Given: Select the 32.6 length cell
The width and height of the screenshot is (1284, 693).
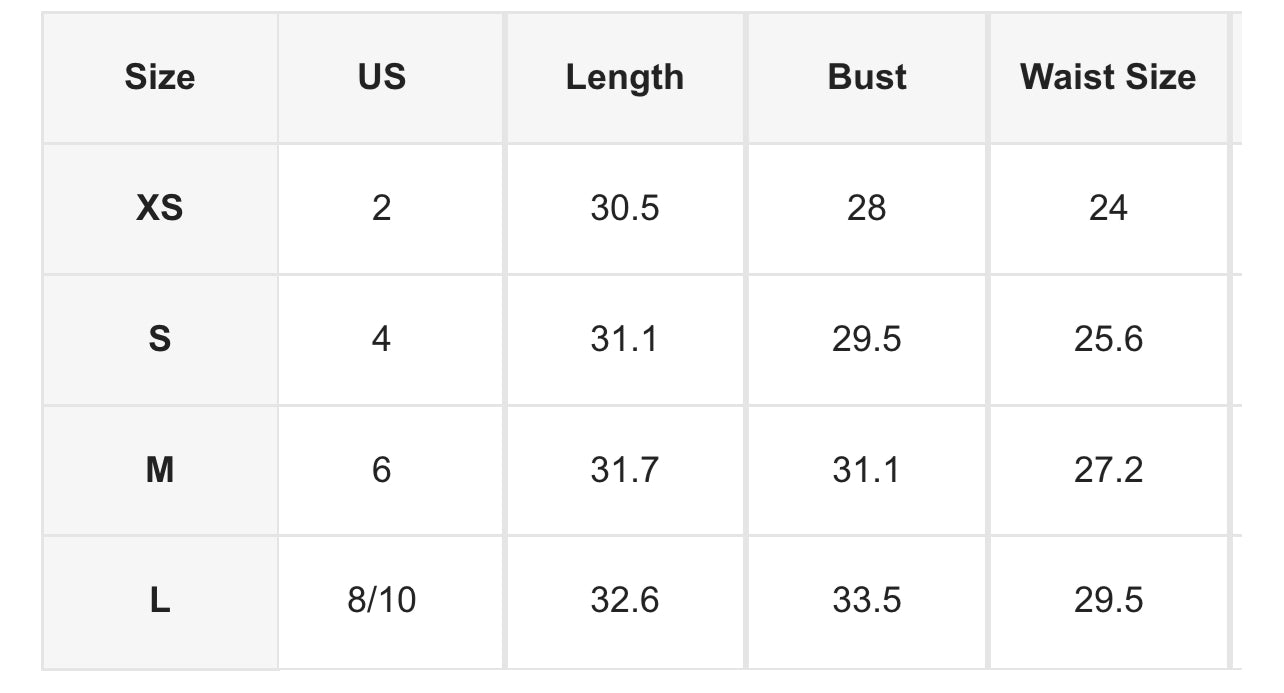Looking at the screenshot, I should point(625,600).
